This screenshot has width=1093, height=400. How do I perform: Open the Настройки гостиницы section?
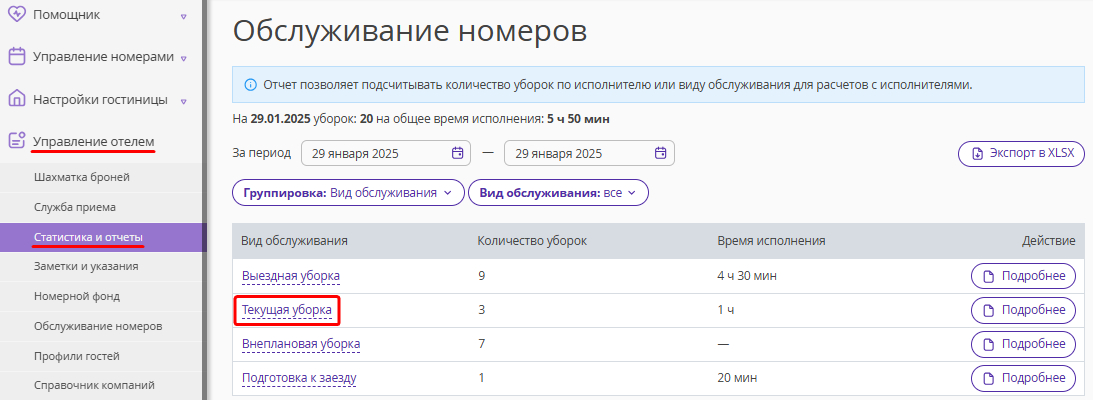(x=102, y=99)
